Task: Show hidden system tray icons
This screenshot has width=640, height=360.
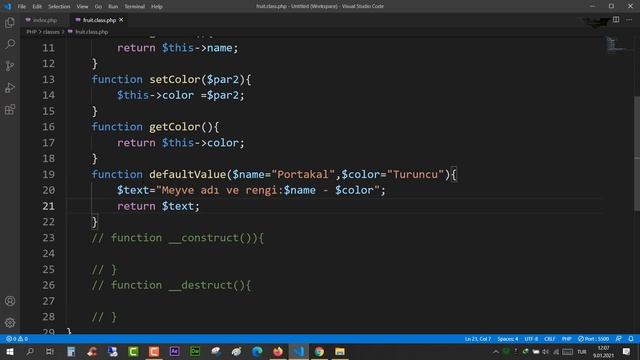Action: pos(496,351)
